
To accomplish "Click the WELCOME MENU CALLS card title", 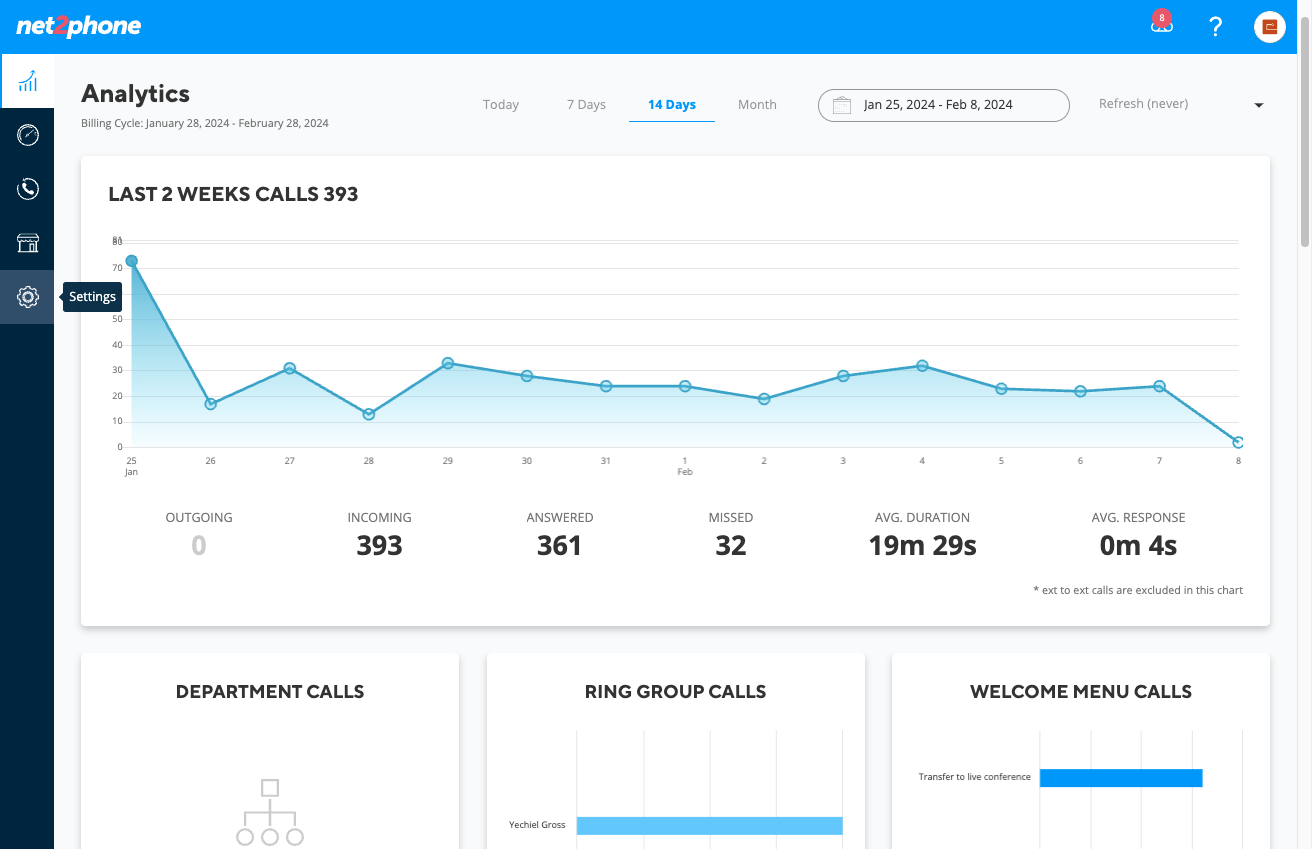I will (1081, 692).
